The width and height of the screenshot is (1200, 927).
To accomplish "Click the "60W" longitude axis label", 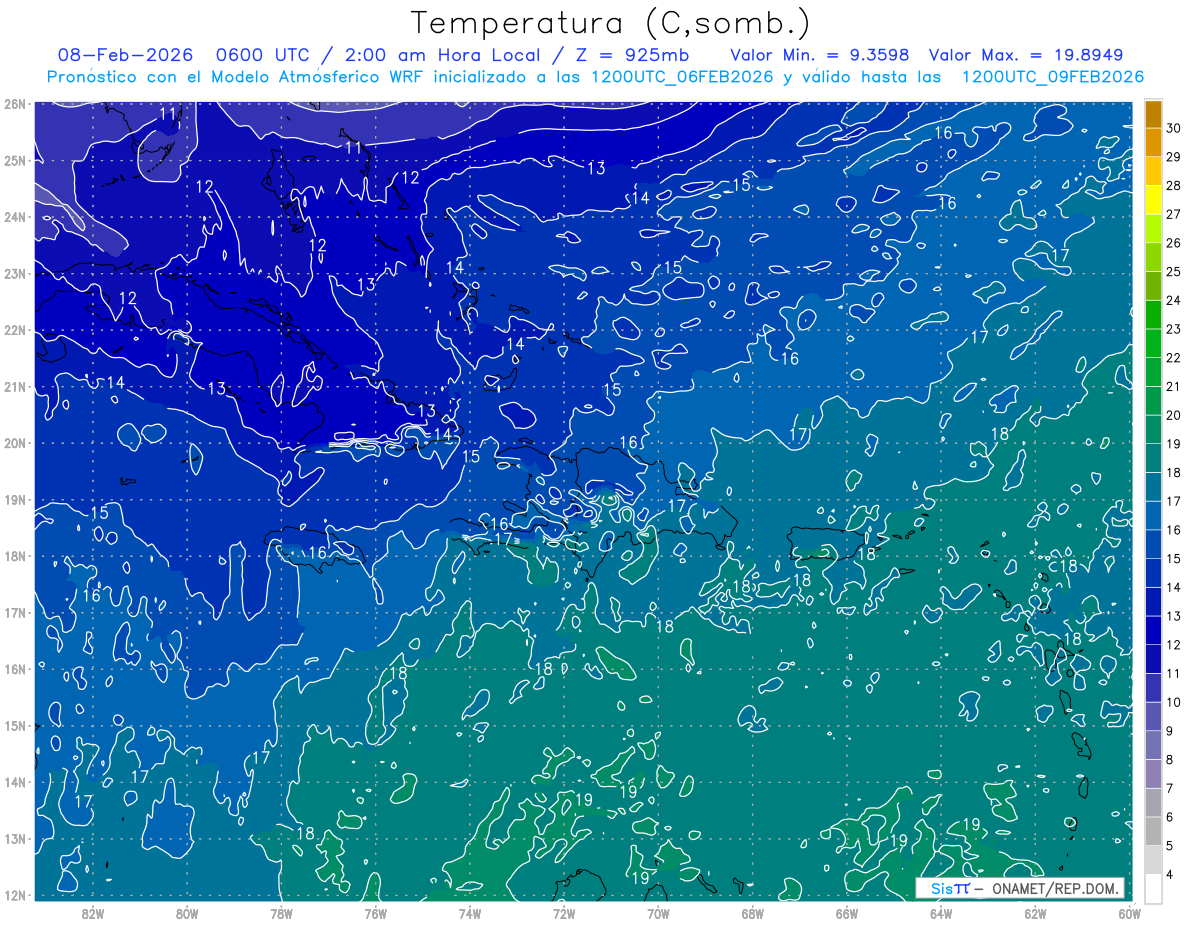I will [x=1130, y=913].
